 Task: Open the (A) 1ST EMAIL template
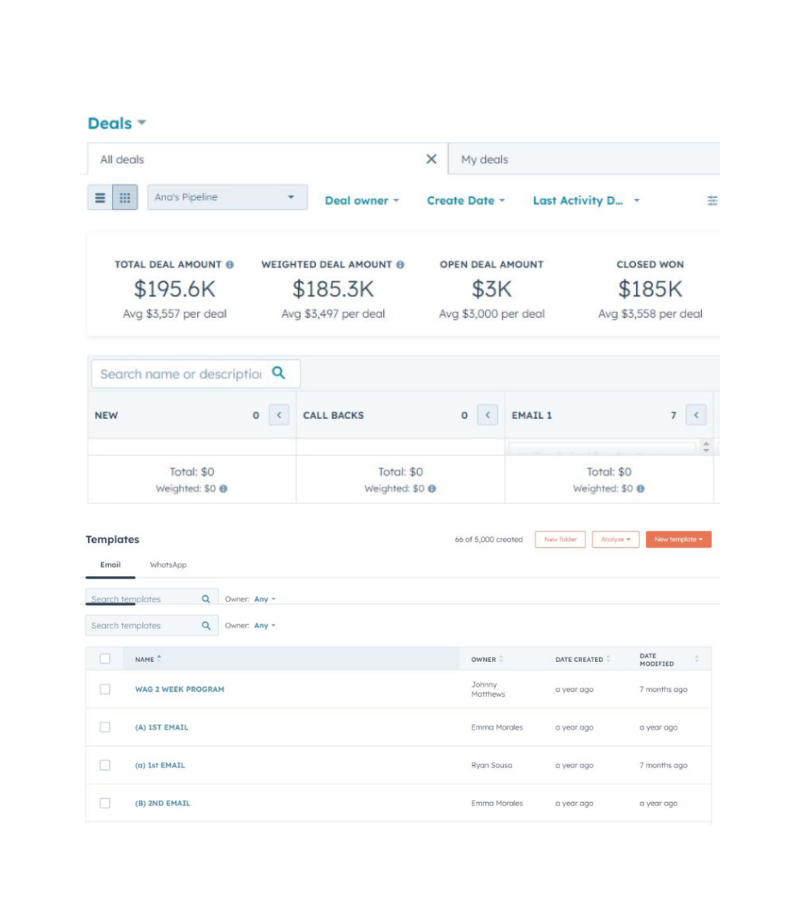coord(161,727)
